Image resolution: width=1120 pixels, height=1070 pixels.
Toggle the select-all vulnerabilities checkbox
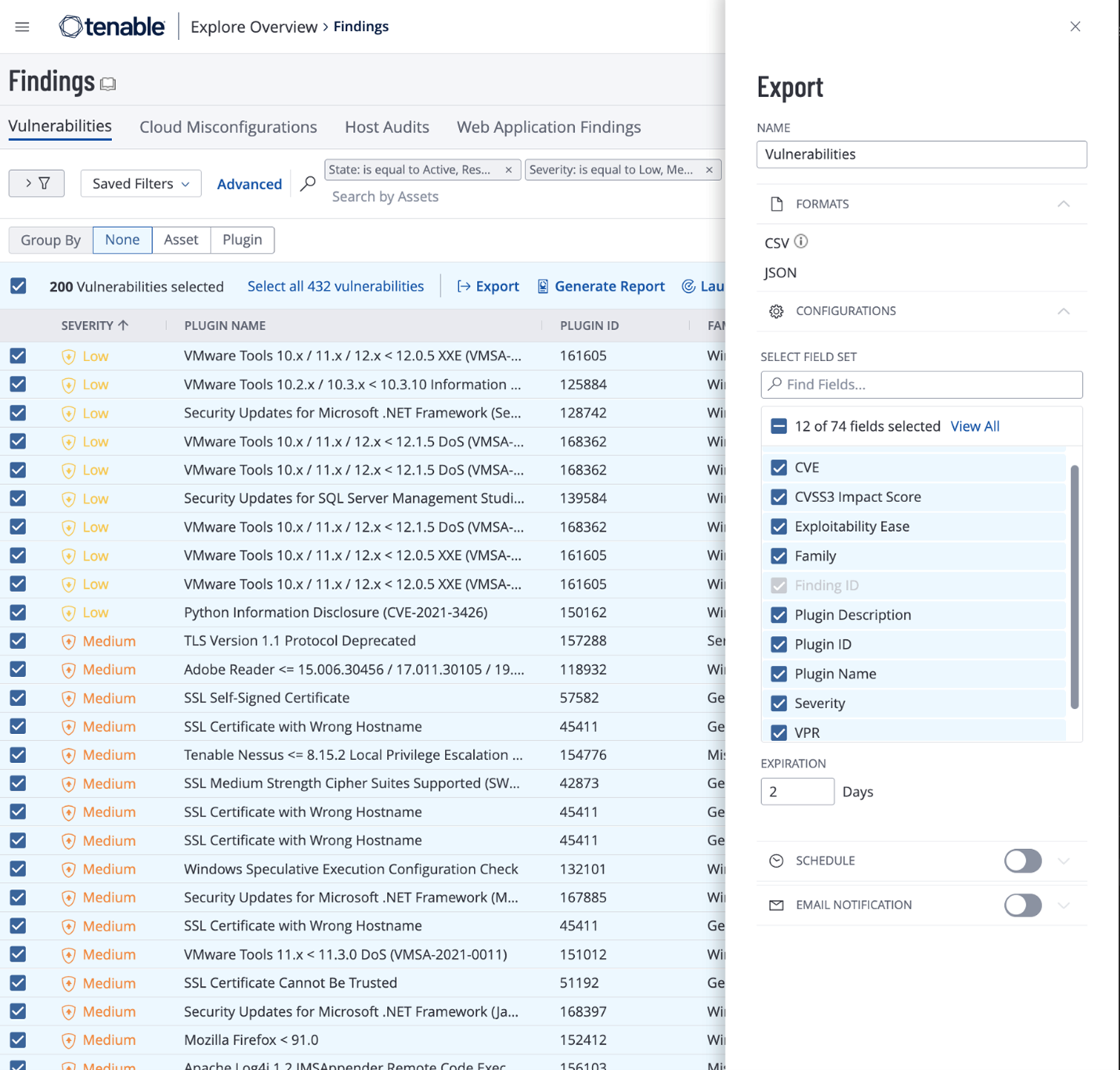[18, 286]
